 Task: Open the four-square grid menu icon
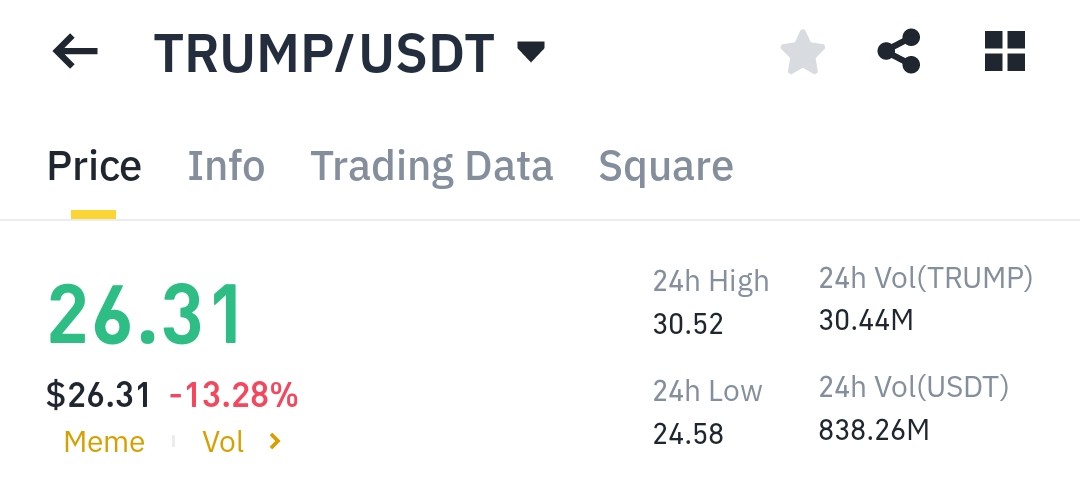click(x=1005, y=51)
